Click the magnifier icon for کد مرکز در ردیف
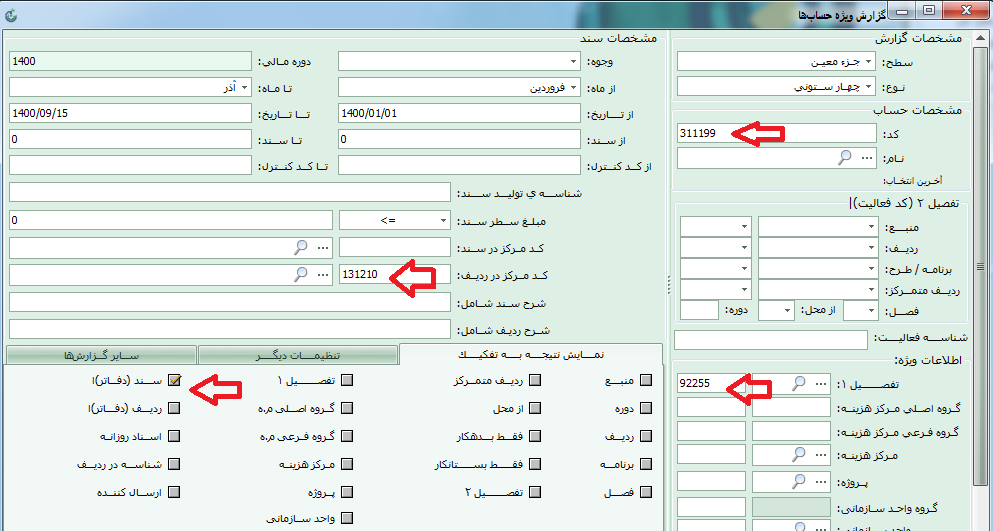 301,274
